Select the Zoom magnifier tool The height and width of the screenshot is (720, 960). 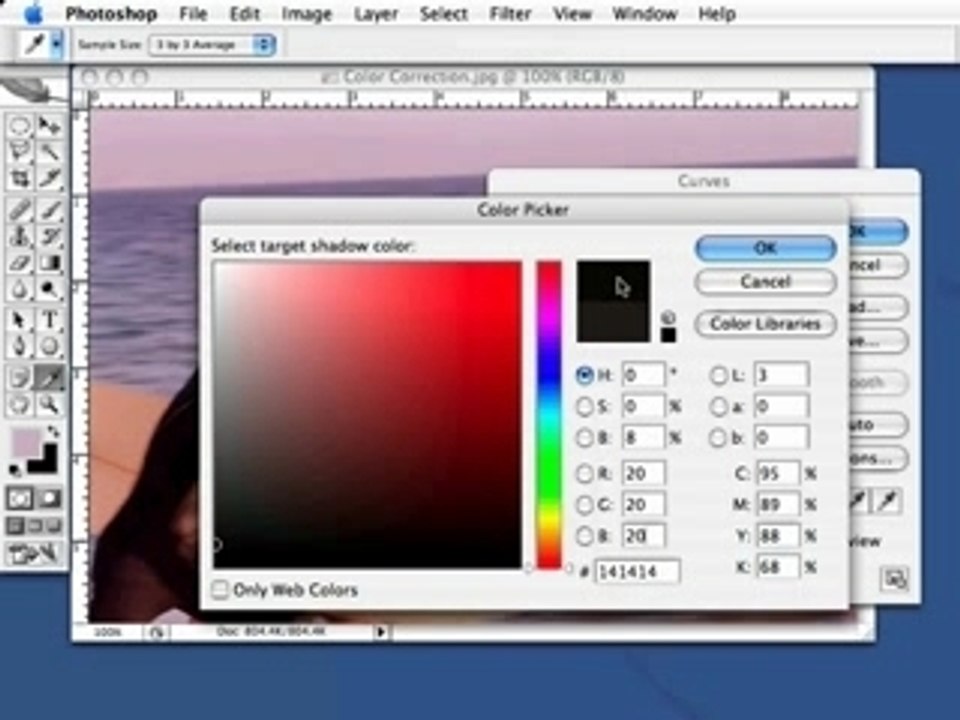(x=49, y=404)
